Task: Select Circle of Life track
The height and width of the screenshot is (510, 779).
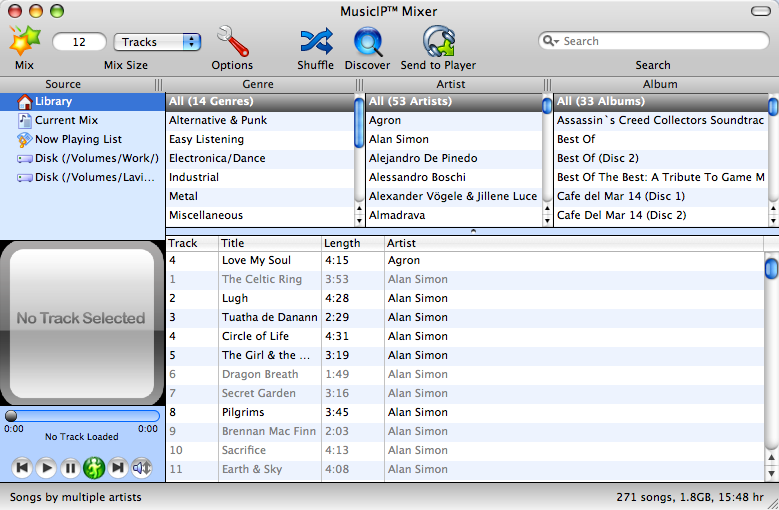Action: [465, 336]
